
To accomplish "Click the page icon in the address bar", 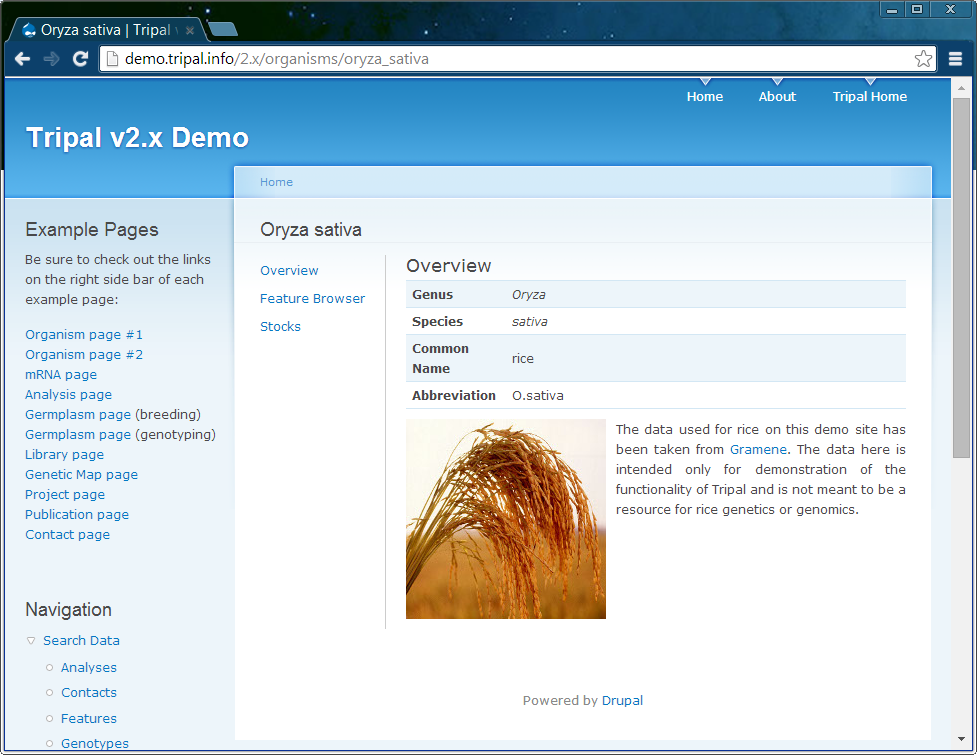I will (x=112, y=59).
